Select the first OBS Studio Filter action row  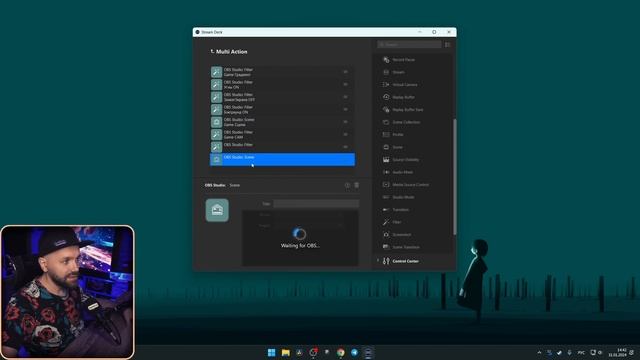[x=282, y=72]
